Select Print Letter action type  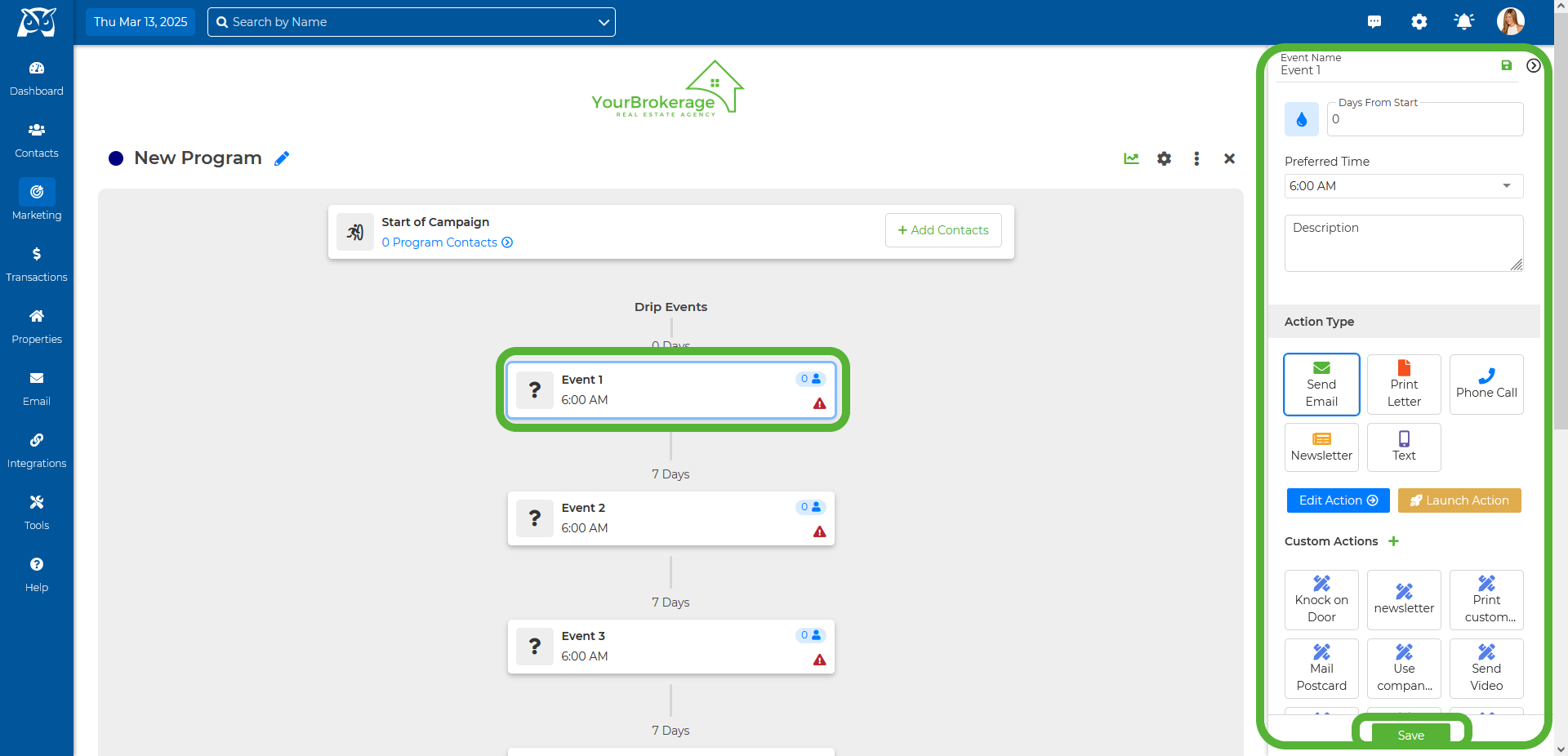click(x=1404, y=385)
